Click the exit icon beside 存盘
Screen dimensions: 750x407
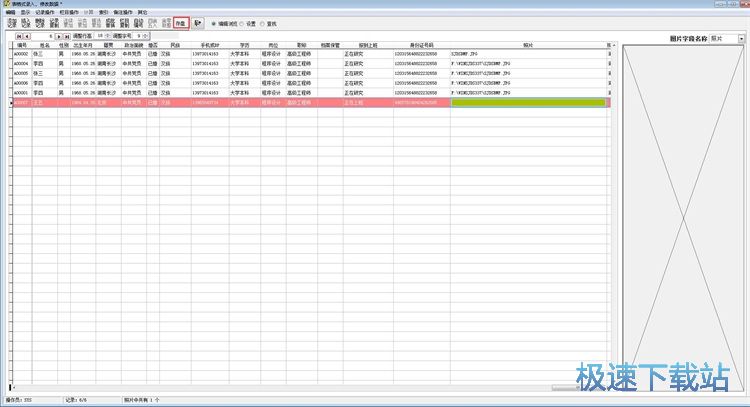198,23
